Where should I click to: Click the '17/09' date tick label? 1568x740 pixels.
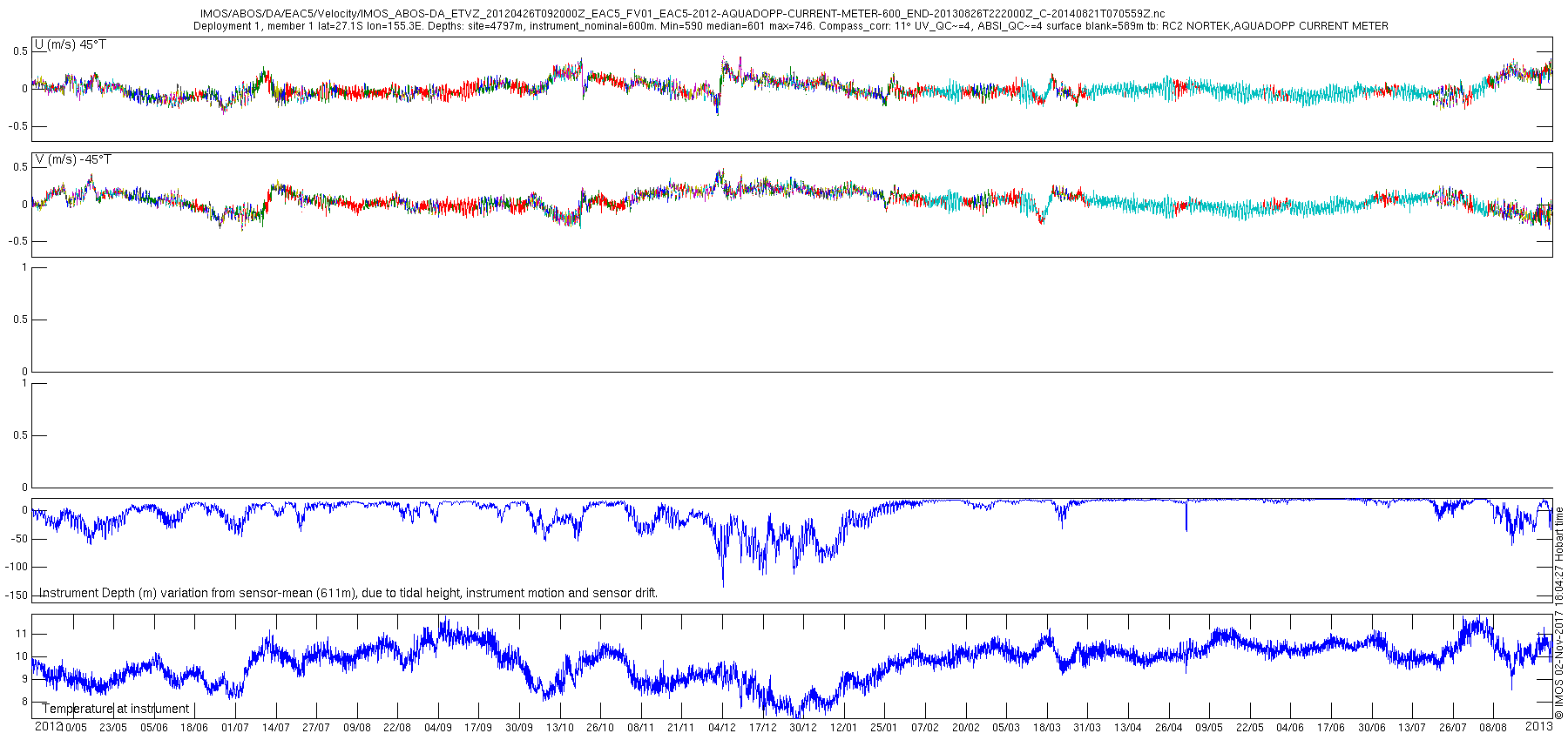pyautogui.click(x=478, y=728)
